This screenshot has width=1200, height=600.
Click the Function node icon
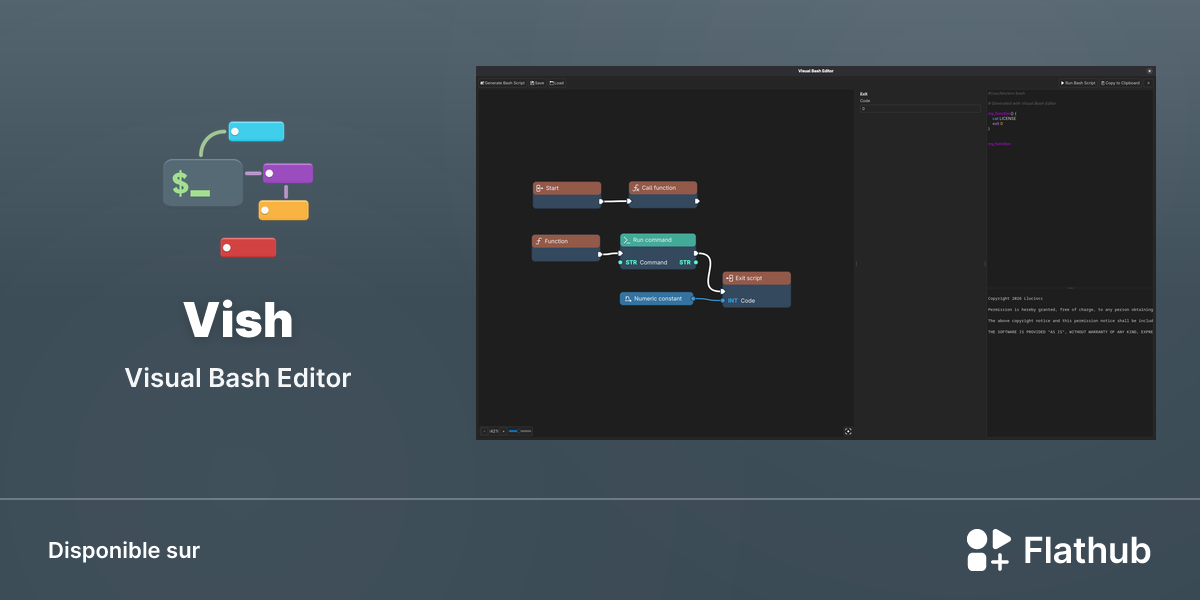pos(538,241)
